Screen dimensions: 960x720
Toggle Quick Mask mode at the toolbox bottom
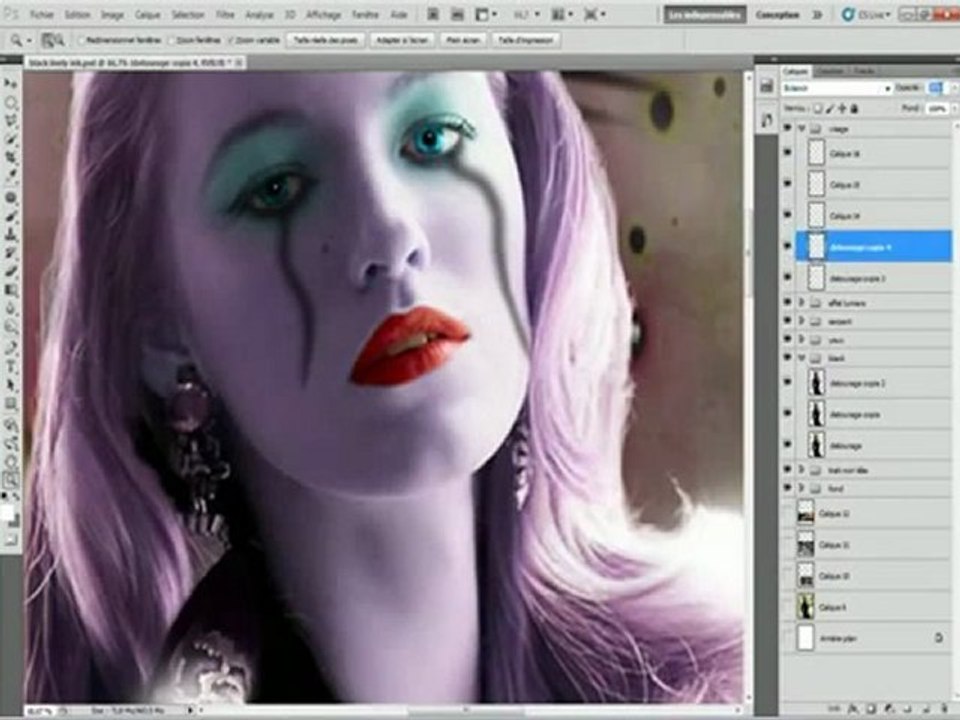click(10, 540)
